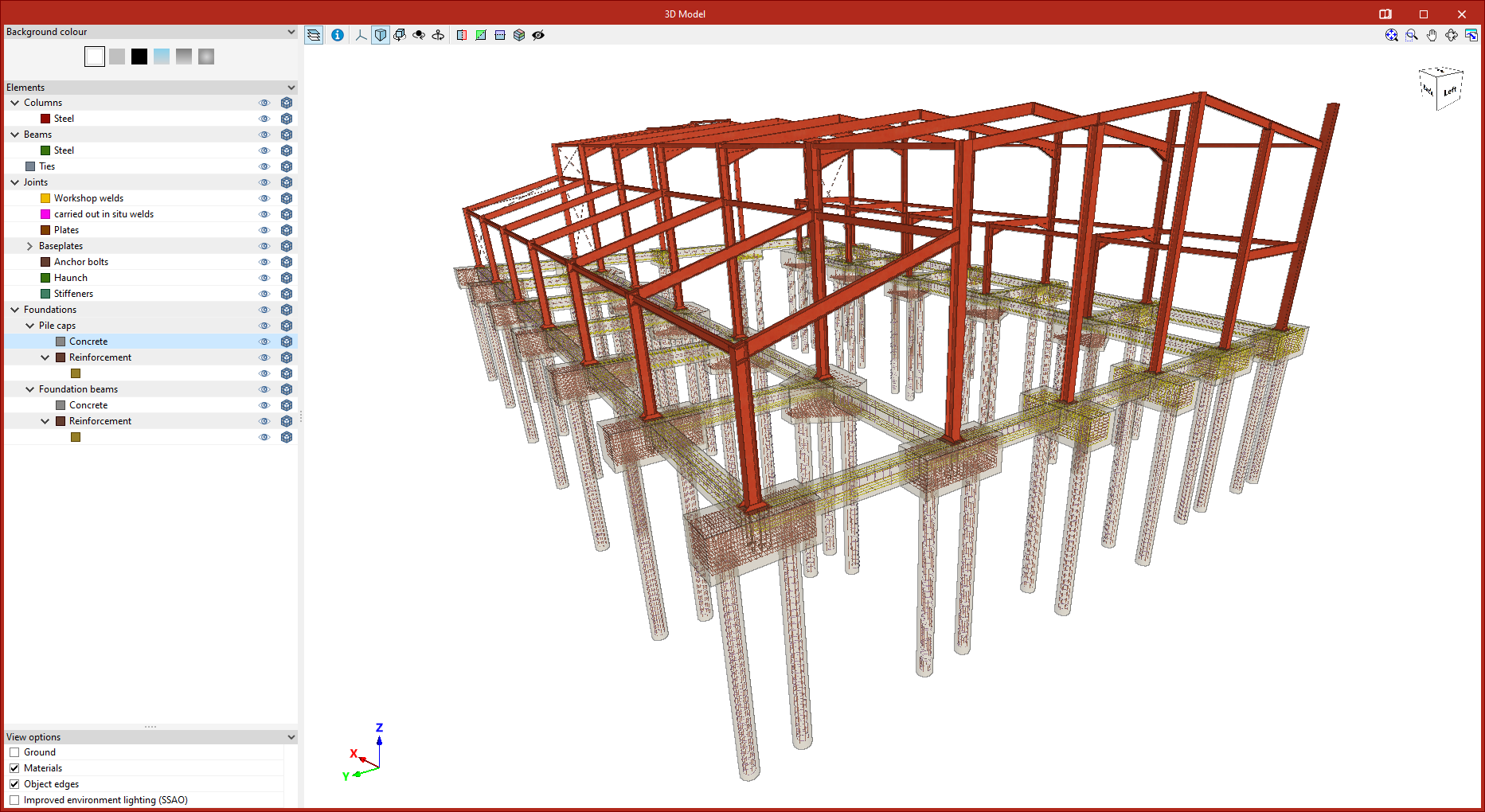The image size is (1485, 812).
Task: Collapse Reinforcement under Foundation beams
Action: pos(45,421)
